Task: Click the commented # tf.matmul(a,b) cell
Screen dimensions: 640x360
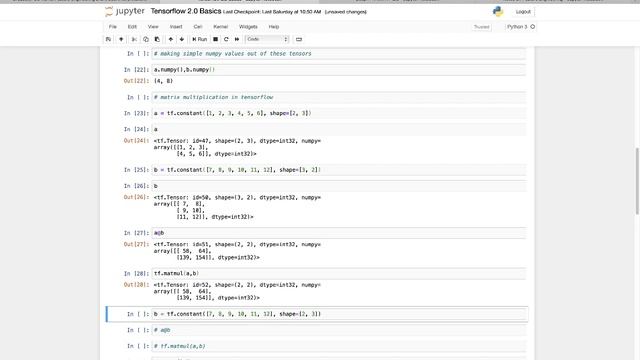Action: (x=339, y=346)
